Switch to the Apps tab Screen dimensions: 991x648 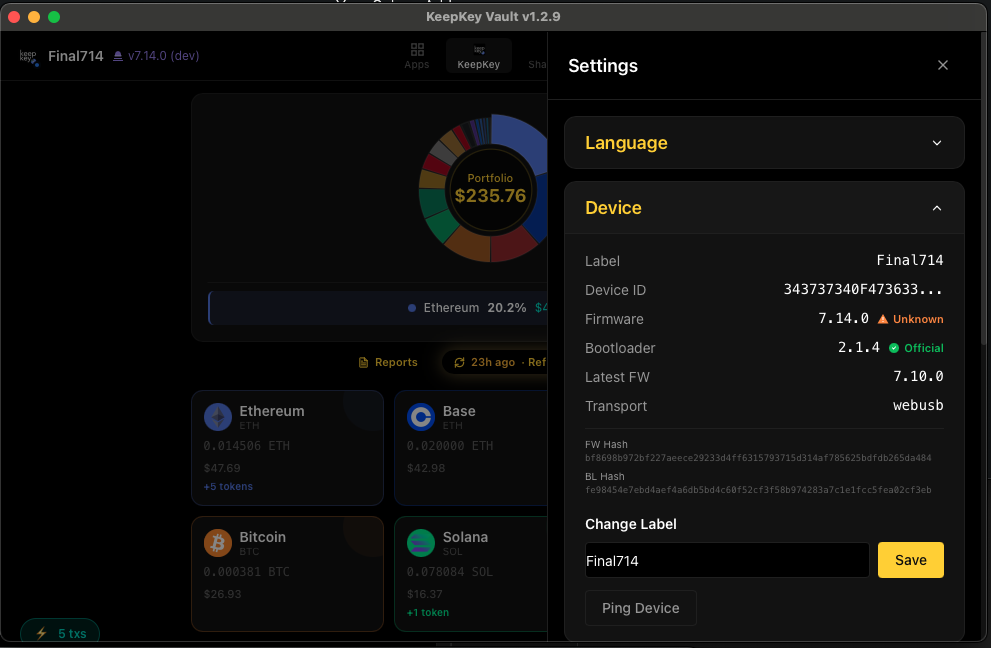417,56
